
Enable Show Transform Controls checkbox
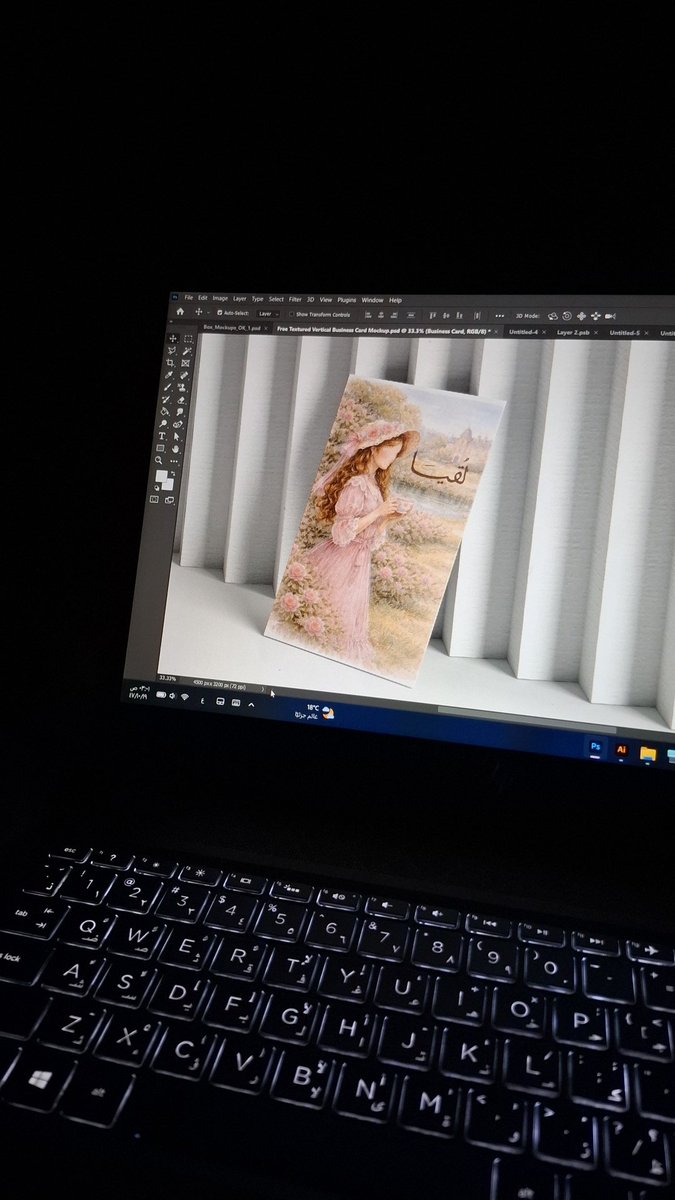[291, 314]
